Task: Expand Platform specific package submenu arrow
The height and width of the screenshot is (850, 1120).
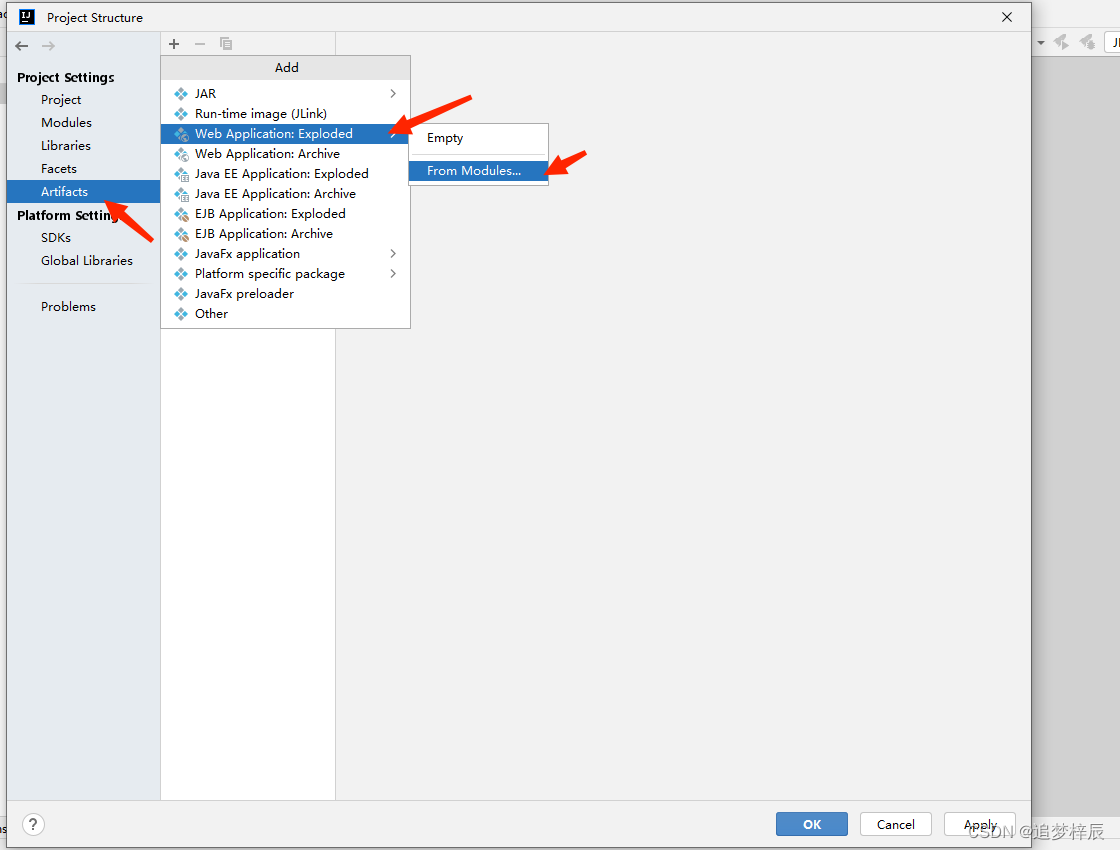Action: [393, 274]
